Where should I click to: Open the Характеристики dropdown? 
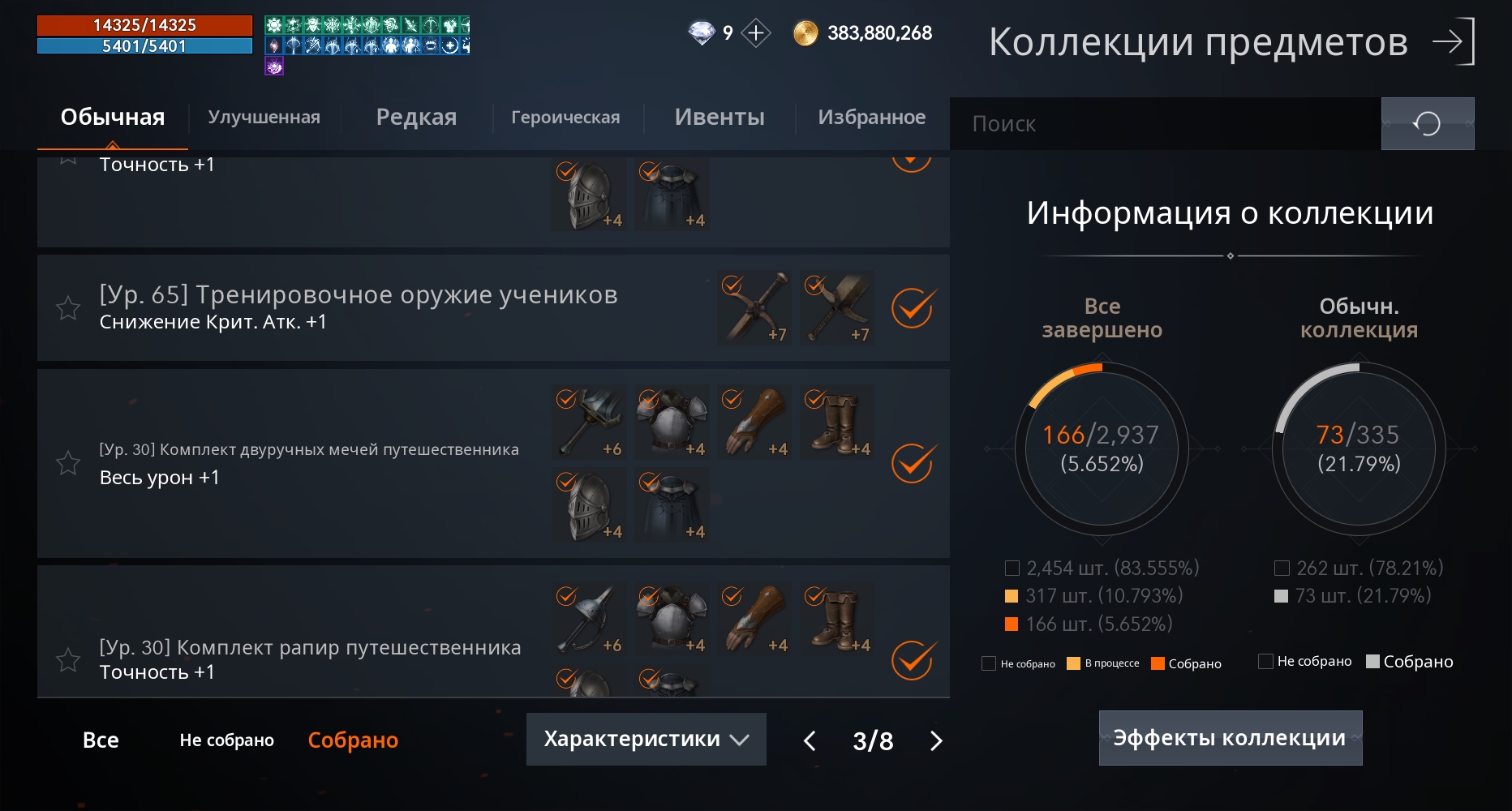coord(646,739)
